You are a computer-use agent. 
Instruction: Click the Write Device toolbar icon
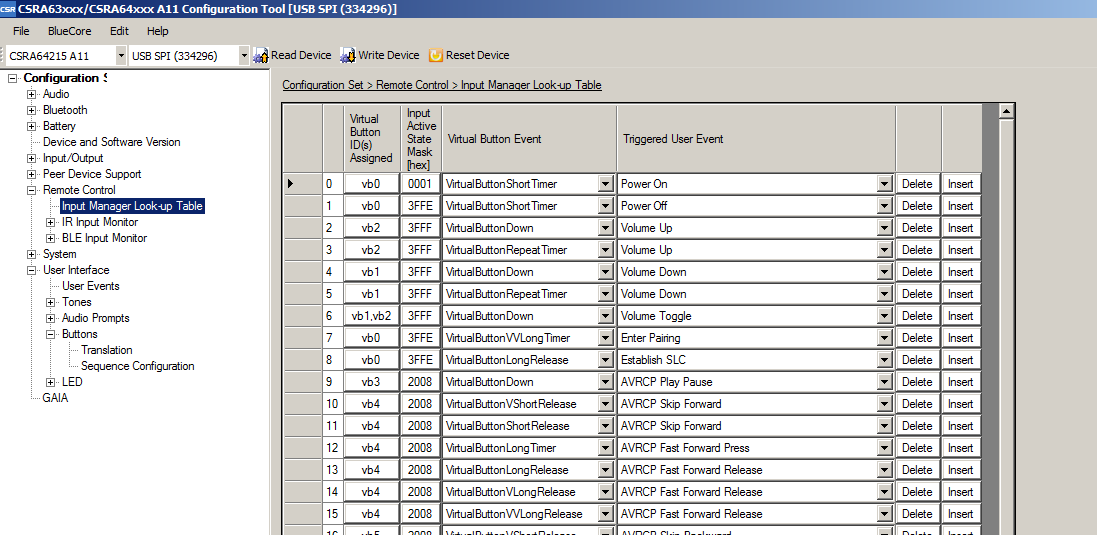pos(348,55)
